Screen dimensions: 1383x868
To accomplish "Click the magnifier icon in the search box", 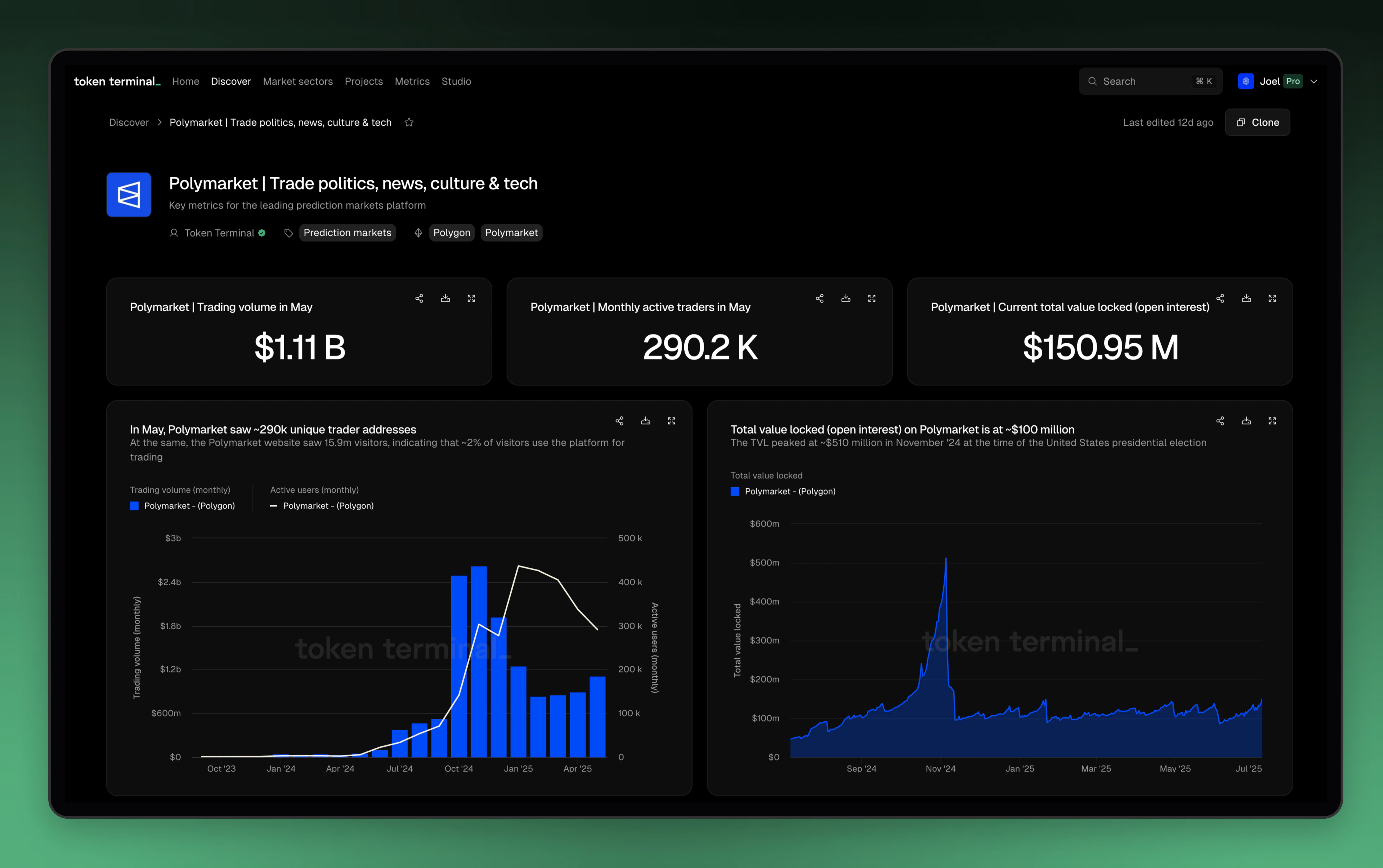I will [1092, 81].
